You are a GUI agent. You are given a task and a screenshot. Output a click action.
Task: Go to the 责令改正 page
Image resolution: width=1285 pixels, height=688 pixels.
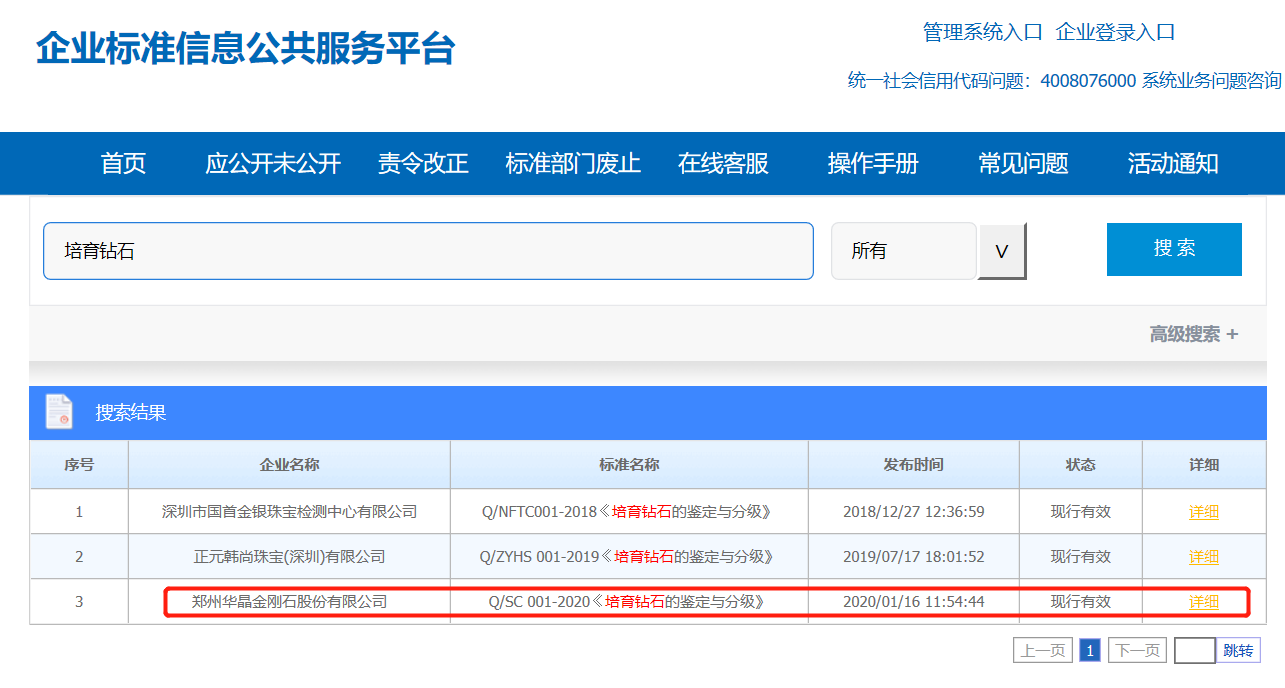coord(423,163)
